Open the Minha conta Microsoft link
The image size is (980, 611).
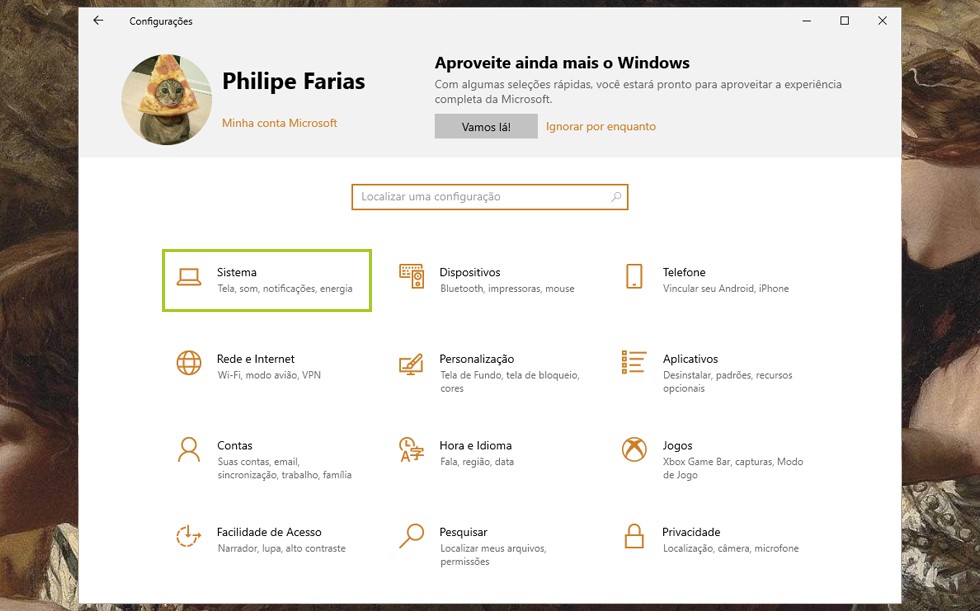(279, 123)
